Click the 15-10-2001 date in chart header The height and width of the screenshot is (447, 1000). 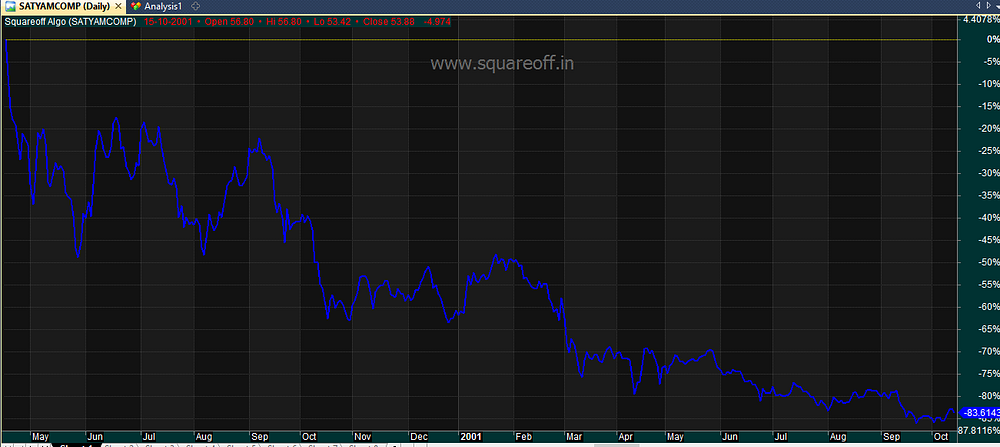click(167, 21)
